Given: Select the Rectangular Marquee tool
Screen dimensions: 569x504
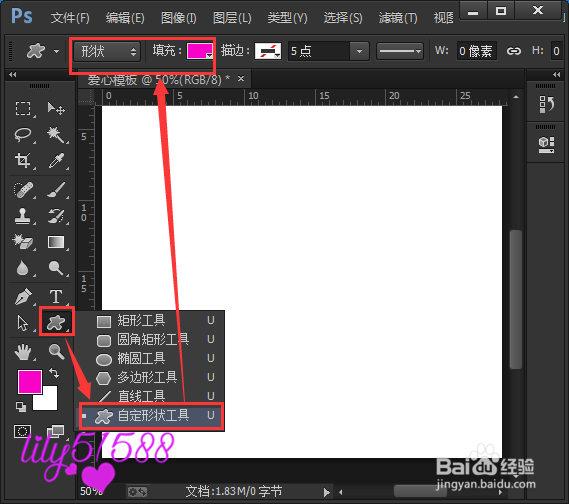Looking at the screenshot, I should [x=23, y=108].
